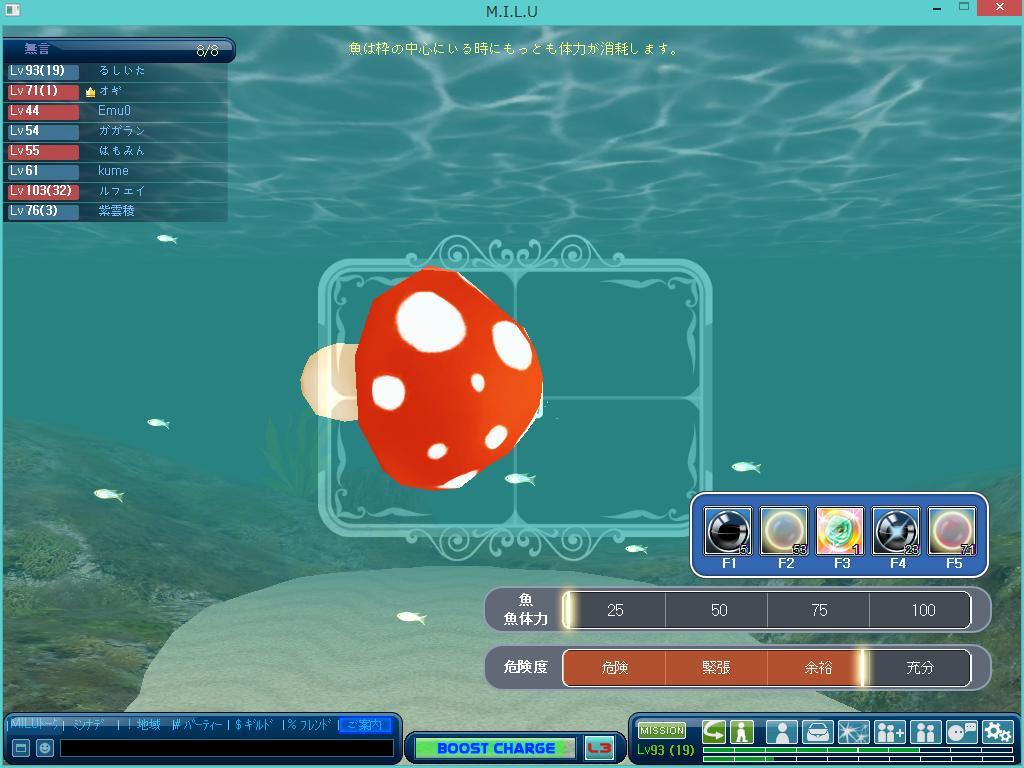
Task: Open the car garage icon
Action: (x=817, y=732)
